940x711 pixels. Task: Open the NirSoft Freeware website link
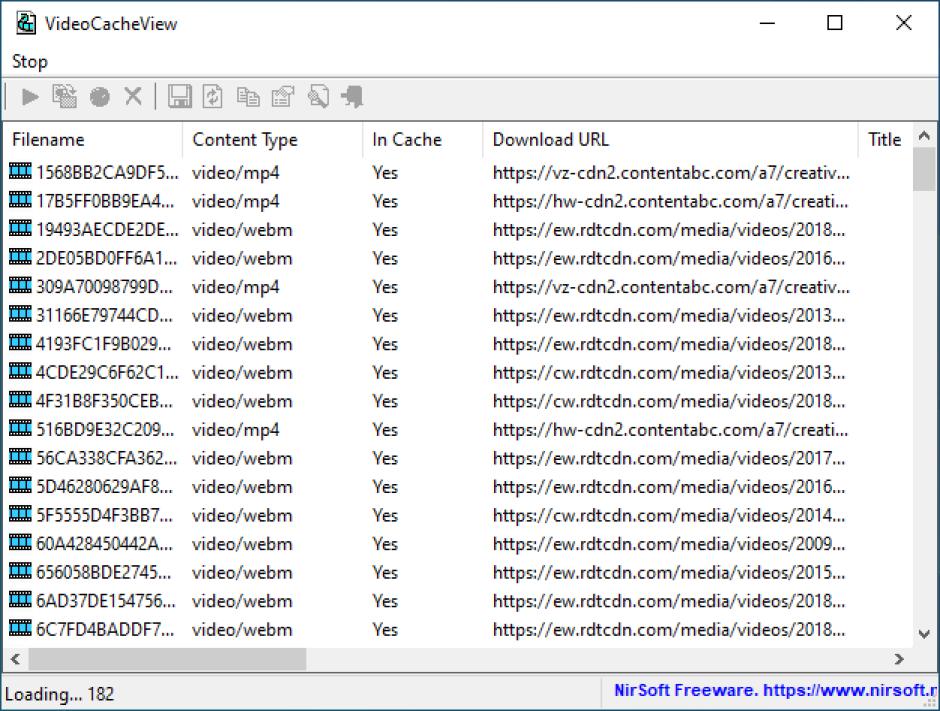(x=776, y=691)
